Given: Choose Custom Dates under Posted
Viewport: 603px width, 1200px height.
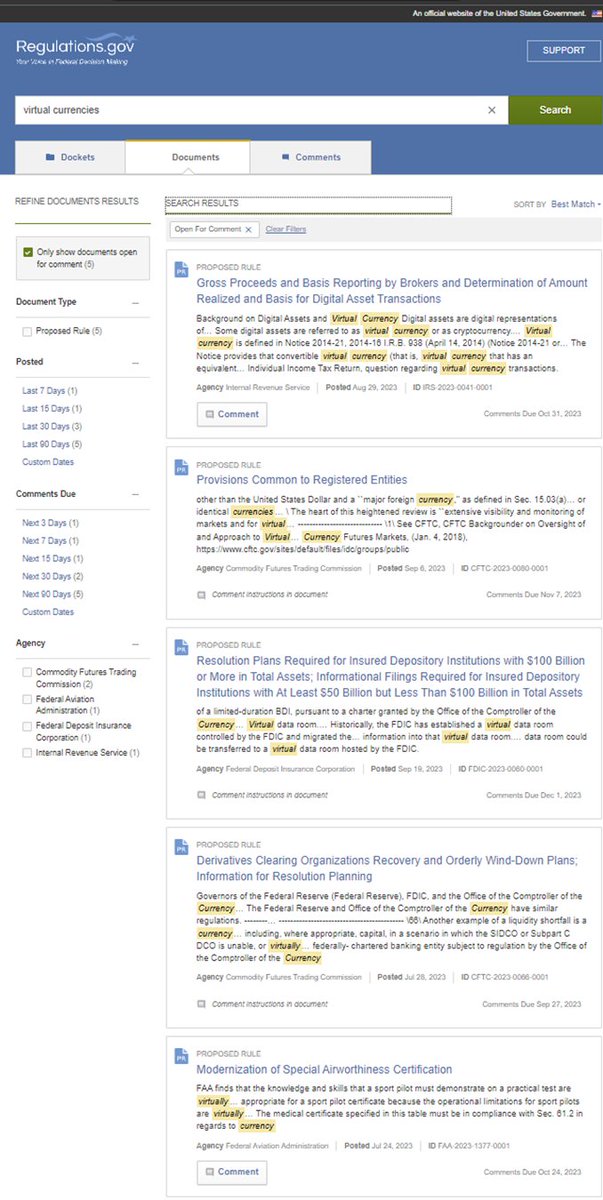Looking at the screenshot, I should click(48, 462).
